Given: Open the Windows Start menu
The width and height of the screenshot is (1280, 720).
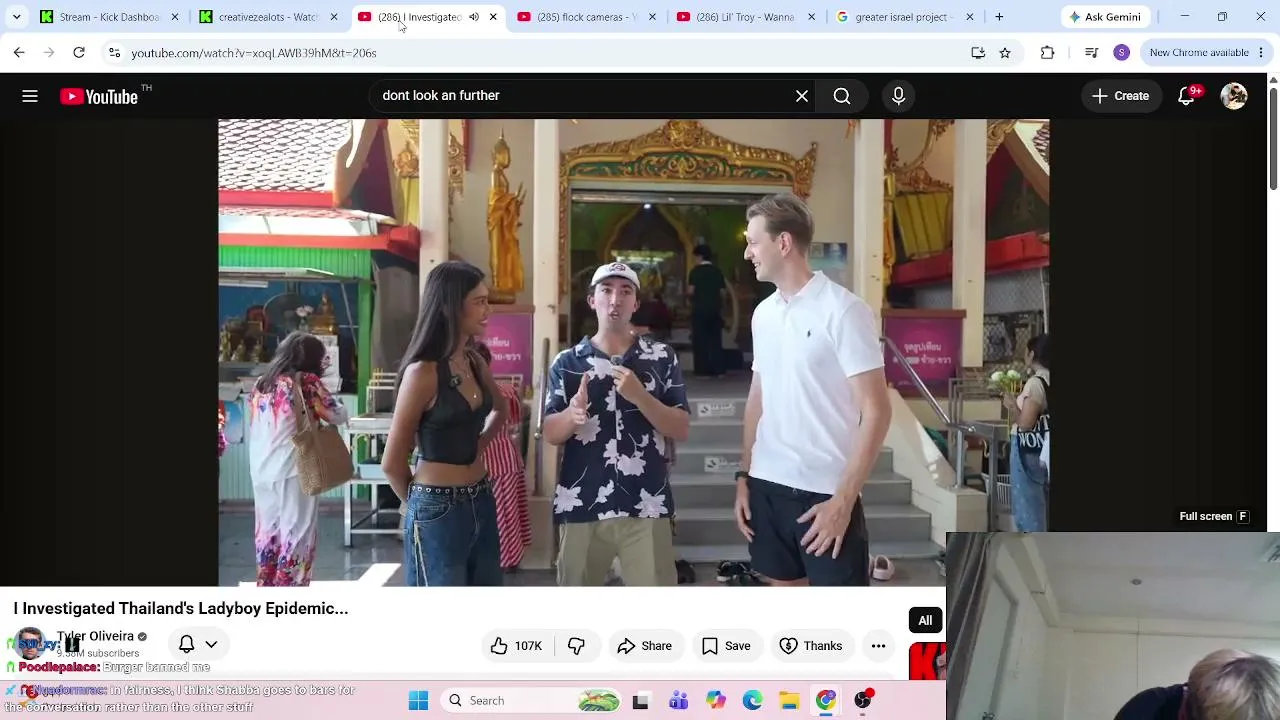Looking at the screenshot, I should 418,701.
